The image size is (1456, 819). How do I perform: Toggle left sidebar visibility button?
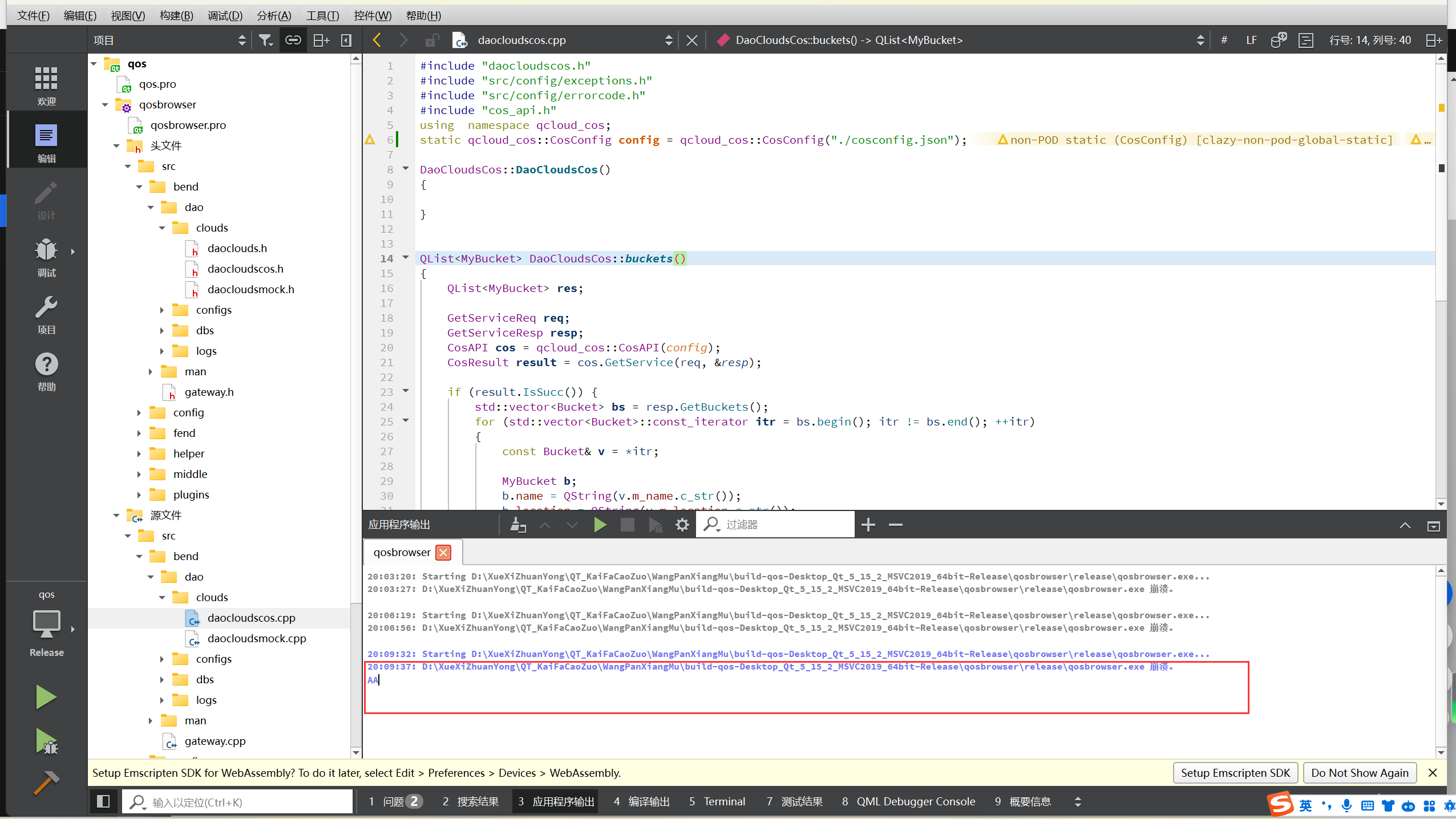[x=103, y=801]
